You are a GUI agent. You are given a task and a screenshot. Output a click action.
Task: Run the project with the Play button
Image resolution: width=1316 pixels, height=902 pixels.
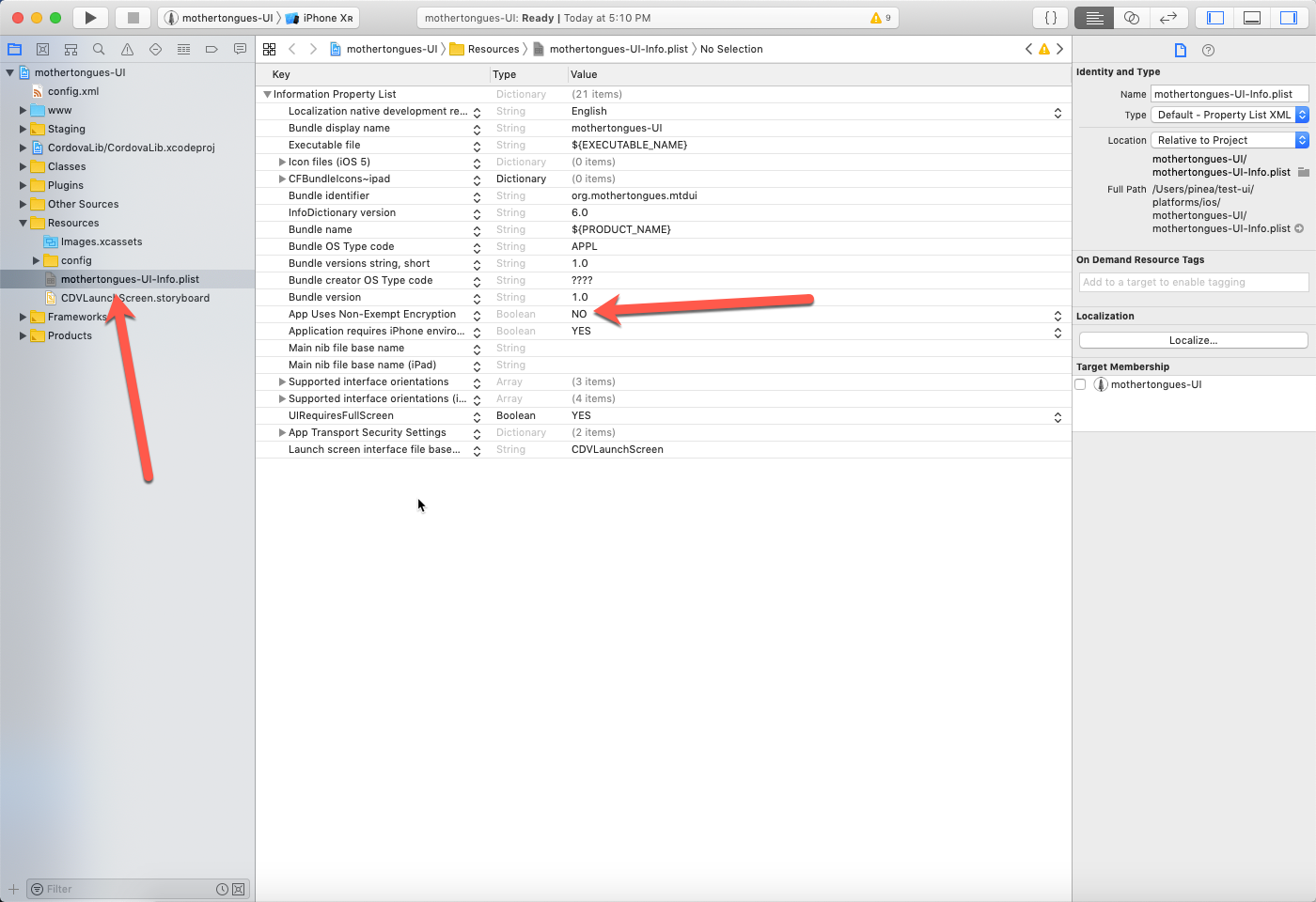90,18
